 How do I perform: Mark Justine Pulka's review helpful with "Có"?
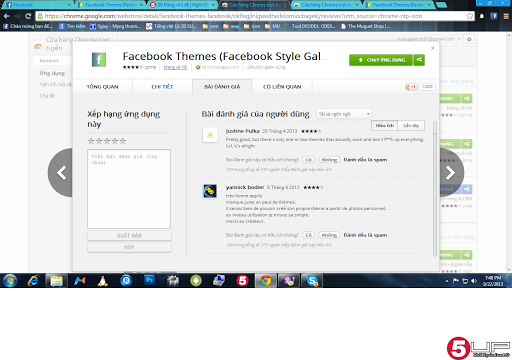coord(308,160)
